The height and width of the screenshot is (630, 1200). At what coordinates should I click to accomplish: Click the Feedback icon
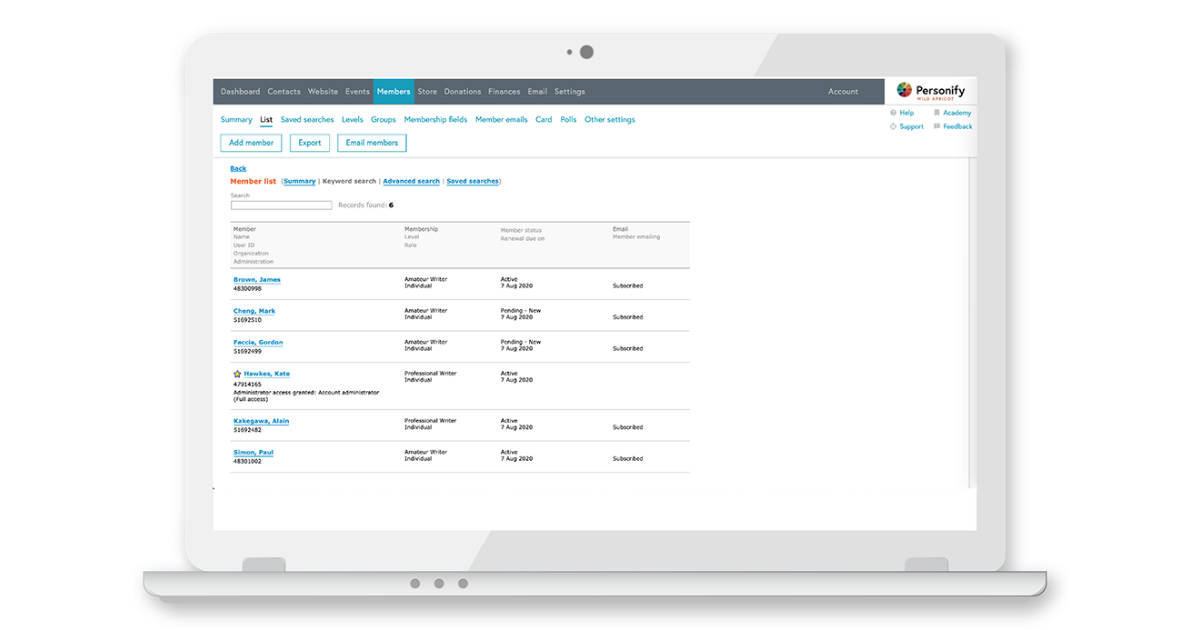[x=938, y=126]
